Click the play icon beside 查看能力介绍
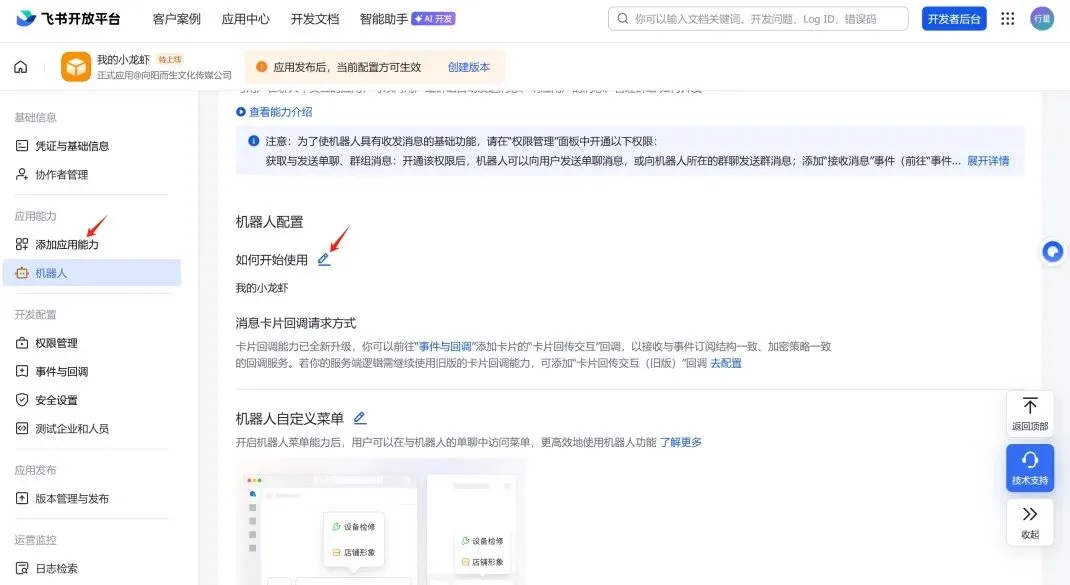1070x585 pixels. pyautogui.click(x=241, y=112)
